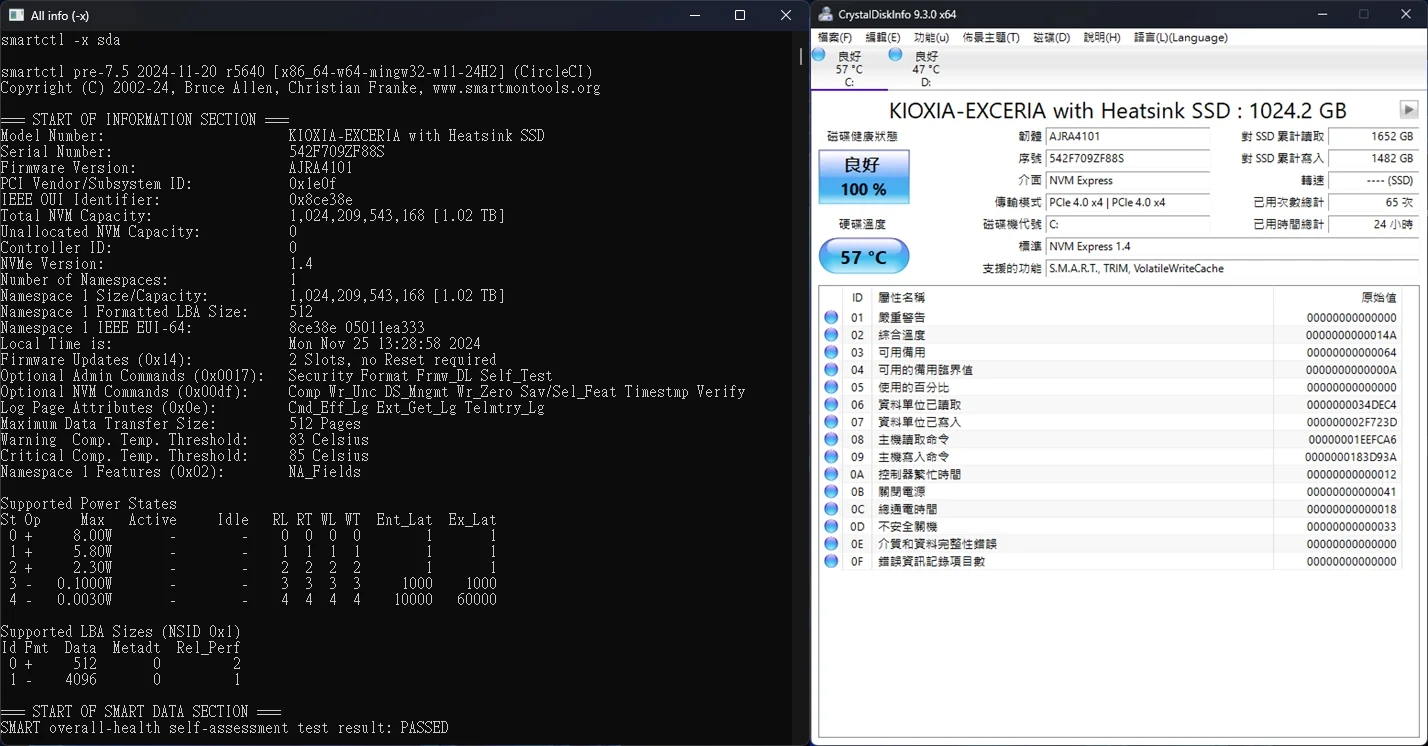The width and height of the screenshot is (1428, 746).
Task: Click the status orb for 可用備用 row 03
Action: 831,353
